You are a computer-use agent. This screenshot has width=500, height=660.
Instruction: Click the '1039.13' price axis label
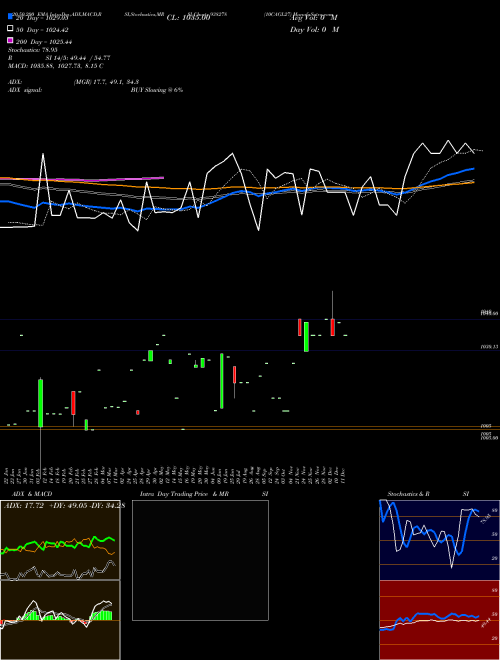[489, 347]
